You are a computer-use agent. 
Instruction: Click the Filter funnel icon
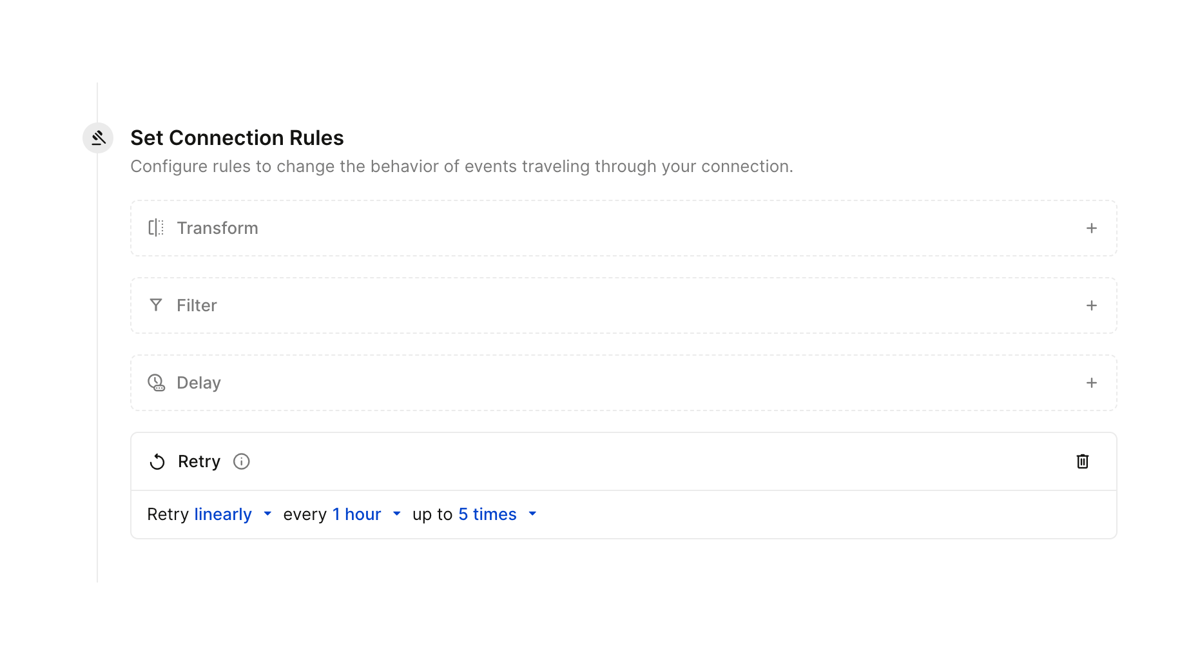[x=156, y=305]
